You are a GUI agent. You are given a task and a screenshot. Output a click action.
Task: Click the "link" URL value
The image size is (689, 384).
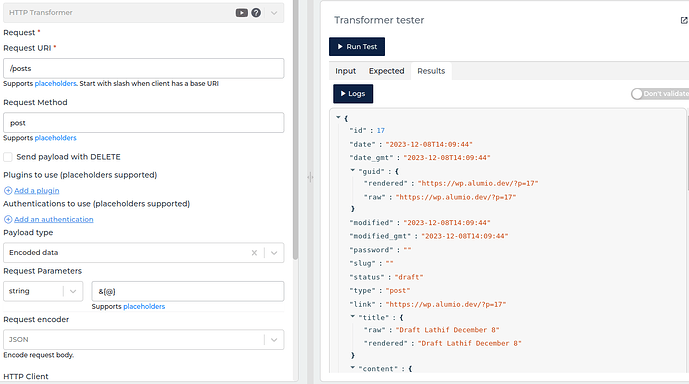click(446, 304)
